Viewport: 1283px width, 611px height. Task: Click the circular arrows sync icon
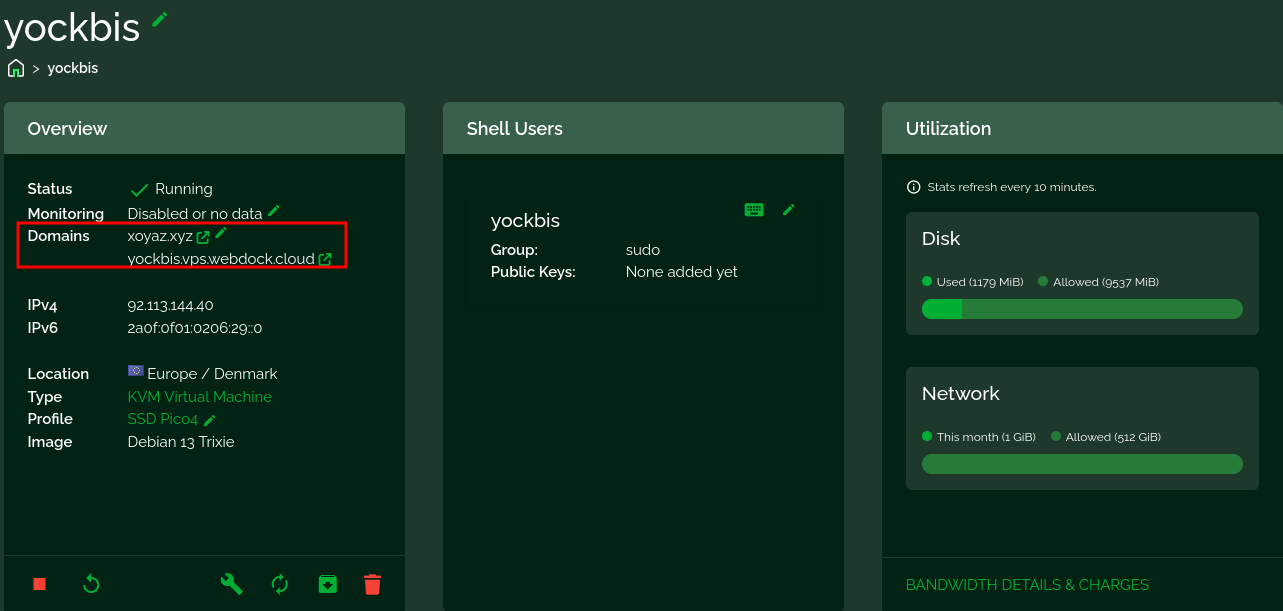pos(280,584)
